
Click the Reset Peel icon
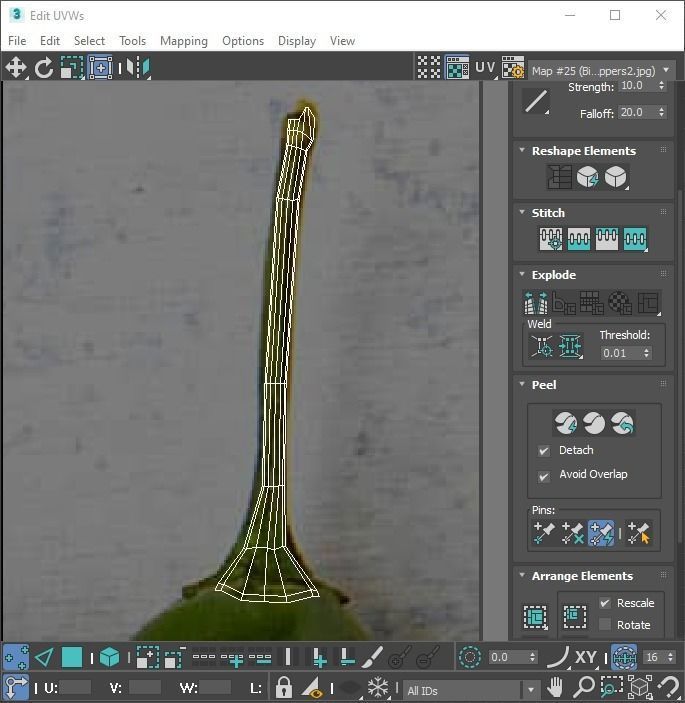(622, 423)
